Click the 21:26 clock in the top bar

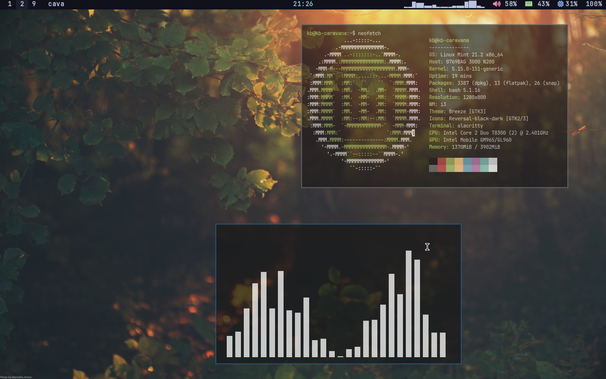tap(303, 4)
